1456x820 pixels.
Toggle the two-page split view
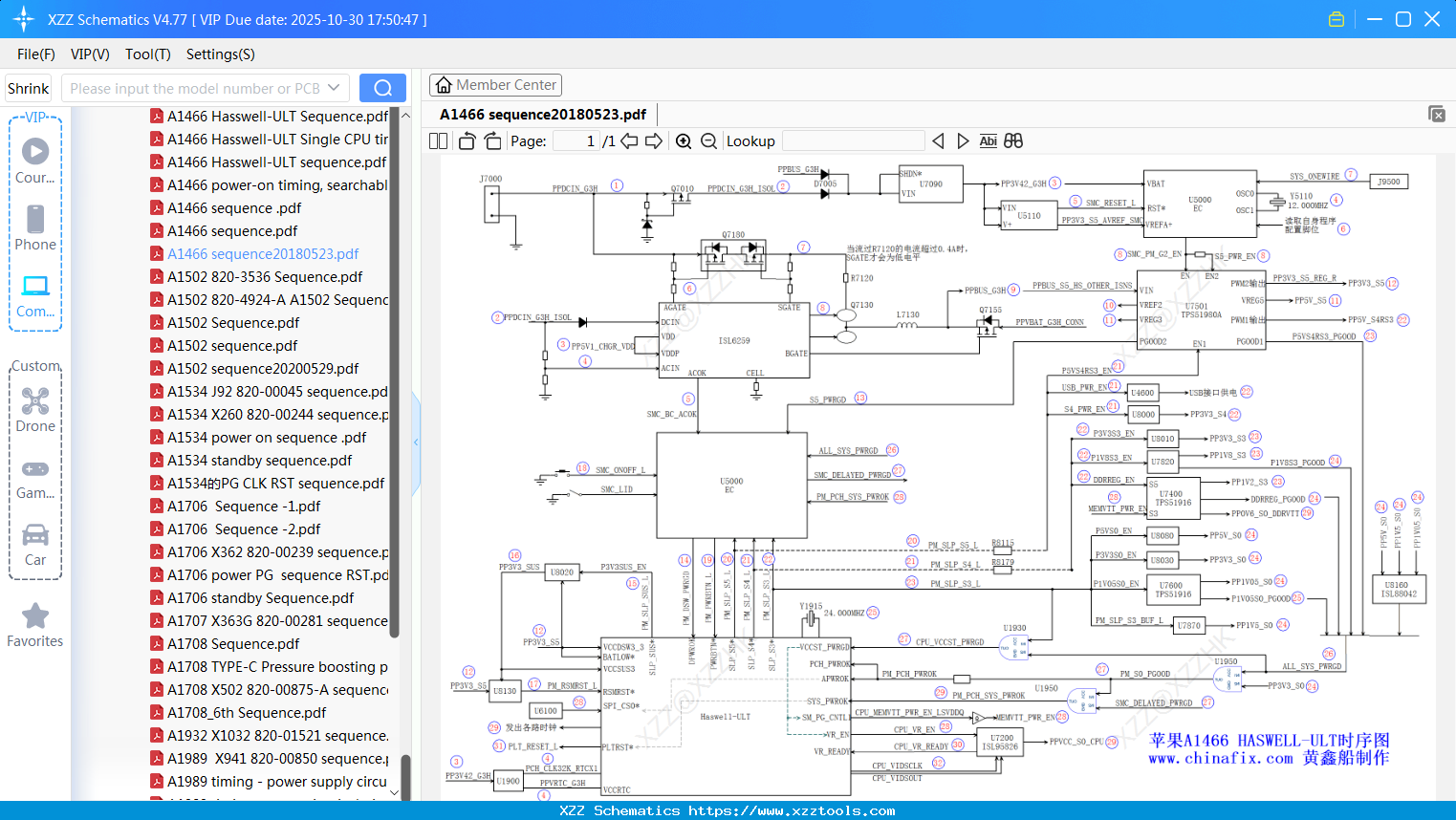click(x=438, y=141)
